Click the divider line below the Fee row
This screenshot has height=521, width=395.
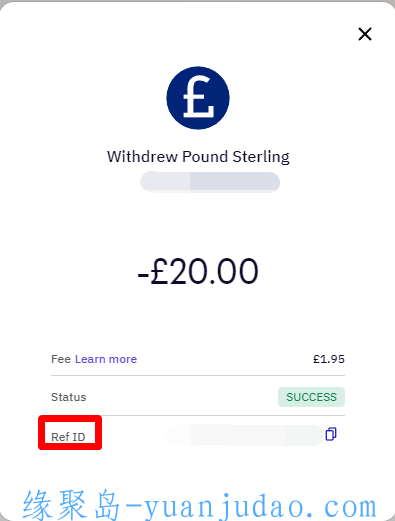(198, 375)
